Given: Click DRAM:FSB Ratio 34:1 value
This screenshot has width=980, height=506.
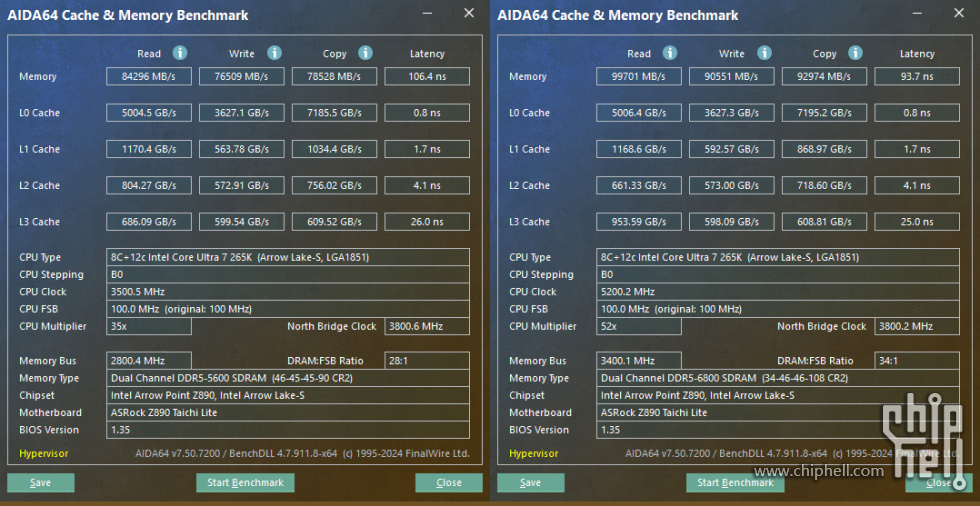Looking at the screenshot, I should pos(917,360).
